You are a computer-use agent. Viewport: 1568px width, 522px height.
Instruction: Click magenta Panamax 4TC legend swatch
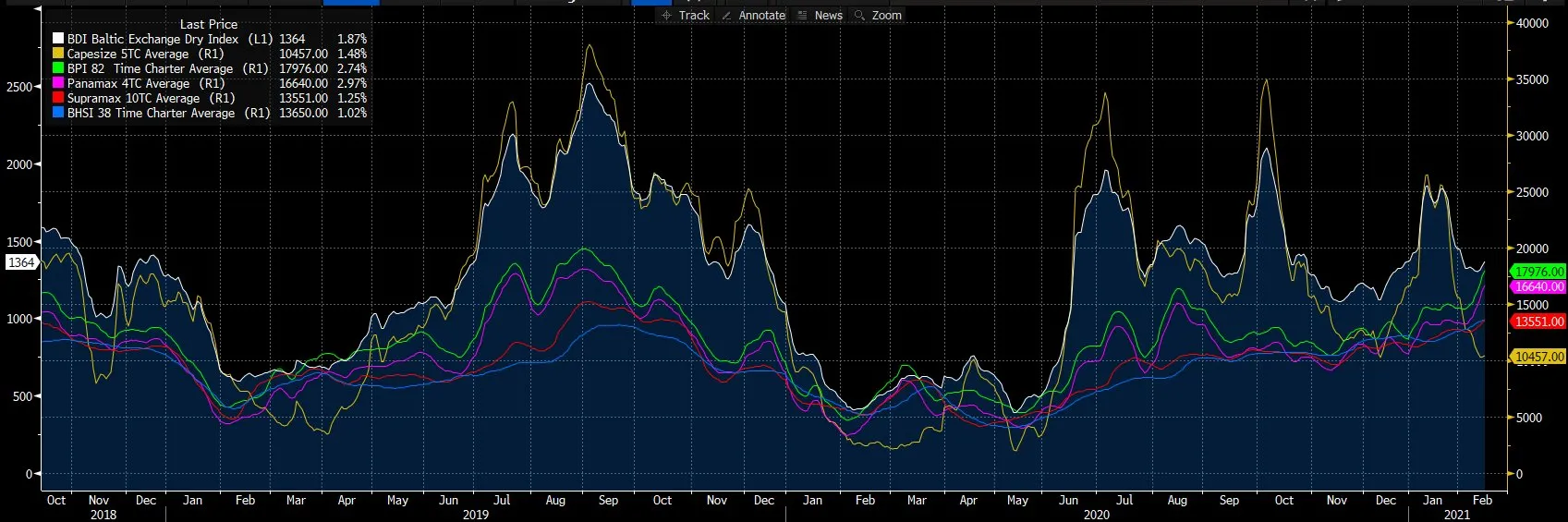pyautogui.click(x=58, y=83)
